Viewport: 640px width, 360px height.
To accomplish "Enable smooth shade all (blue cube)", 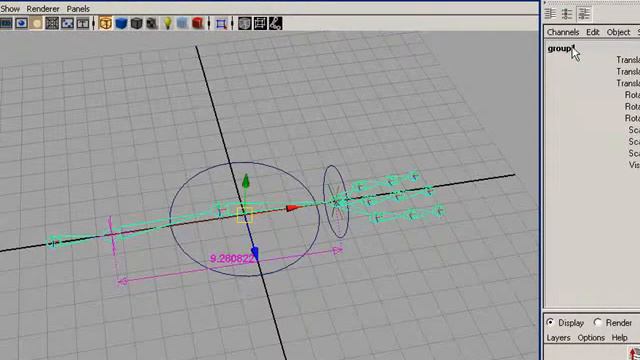I will [121, 23].
